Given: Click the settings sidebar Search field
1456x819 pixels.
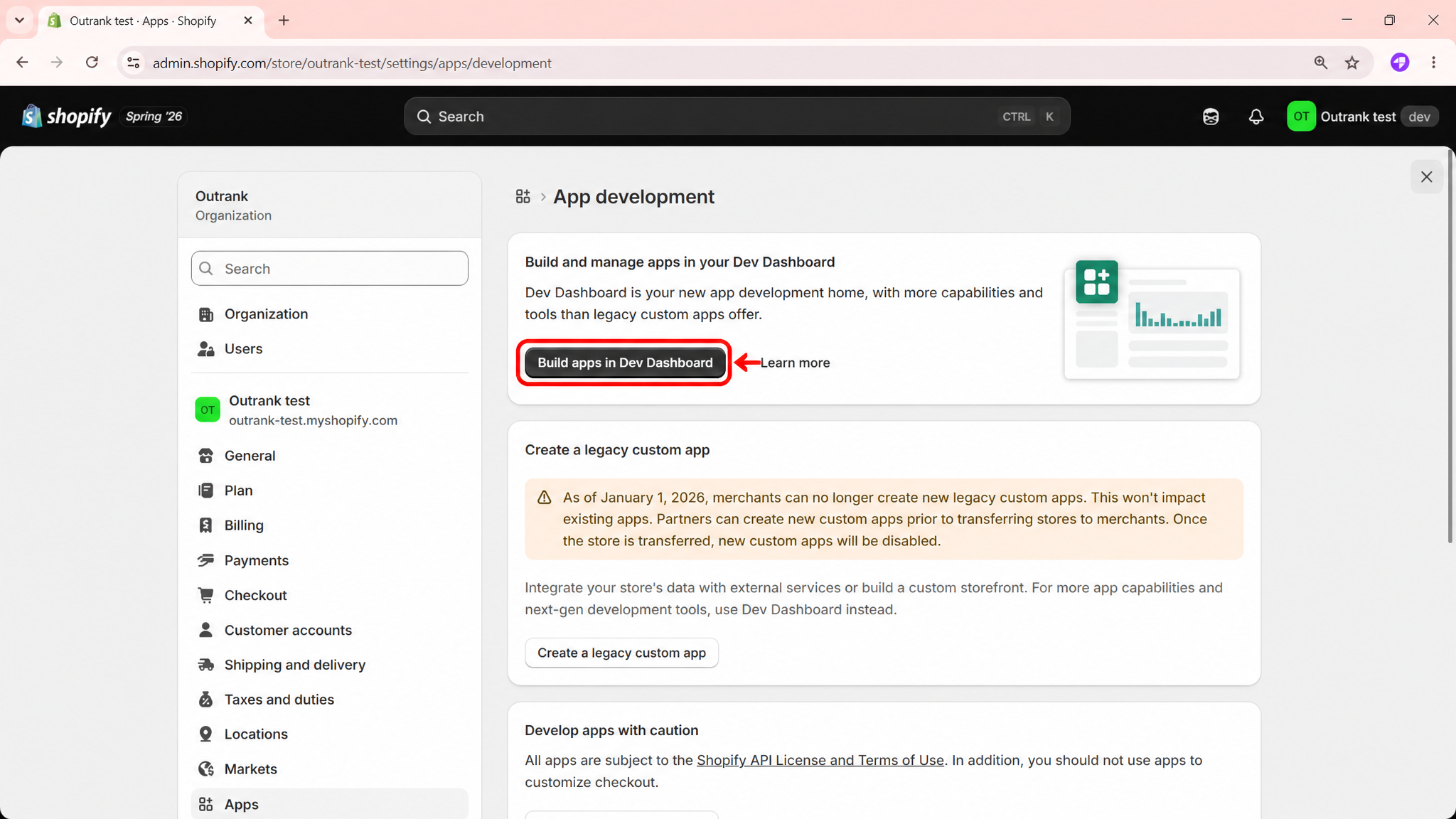Looking at the screenshot, I should pyautogui.click(x=330, y=268).
